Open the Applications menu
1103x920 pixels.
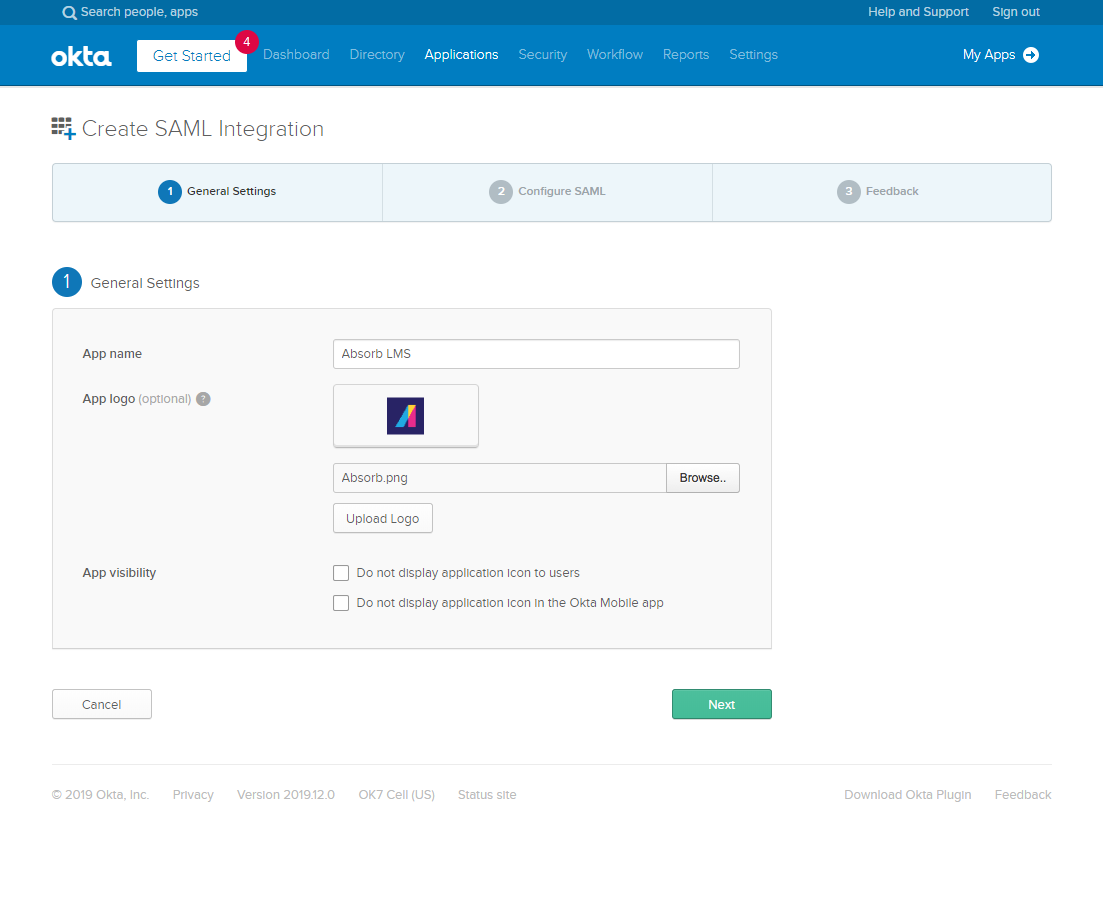pyautogui.click(x=461, y=55)
